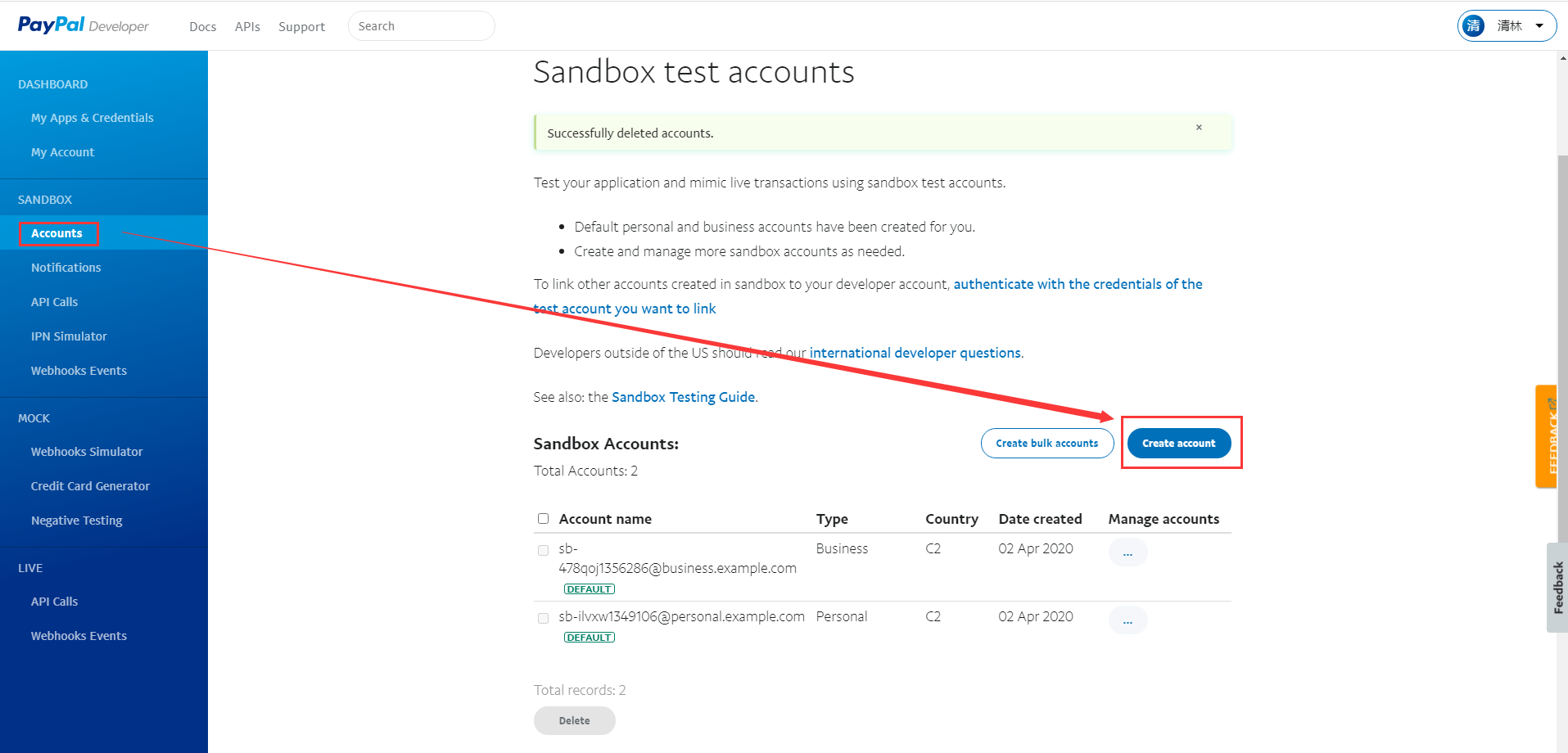The height and width of the screenshot is (753, 1568).
Task: Click the PayPal Developer logo
Action: 84,25
